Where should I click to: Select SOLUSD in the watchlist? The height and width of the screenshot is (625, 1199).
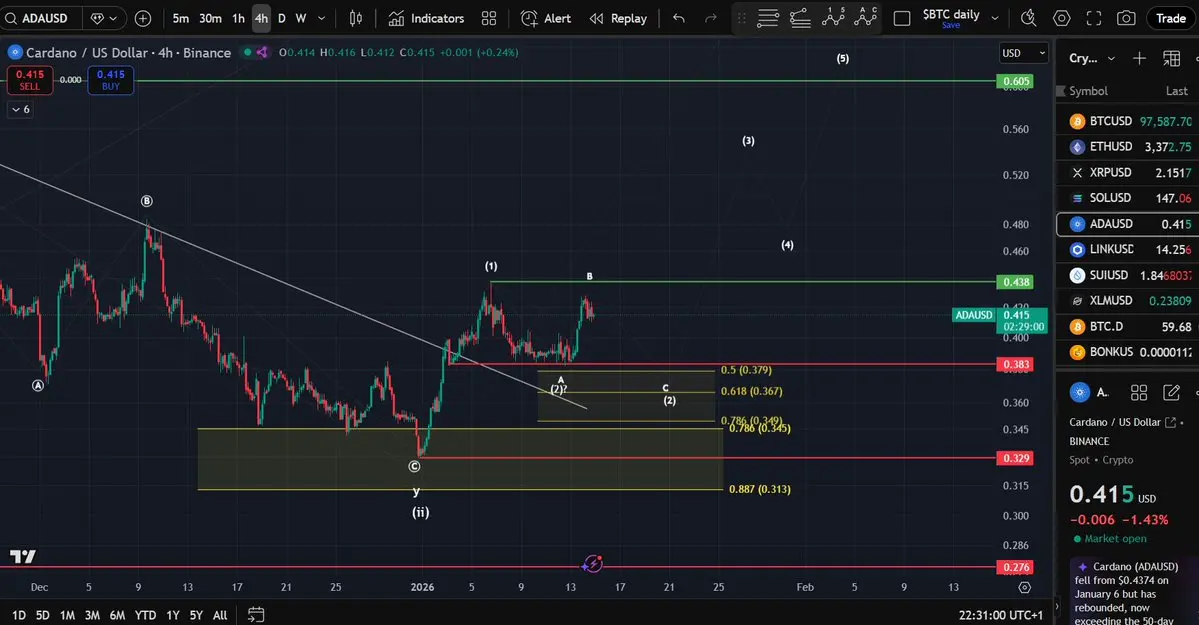tap(1128, 197)
